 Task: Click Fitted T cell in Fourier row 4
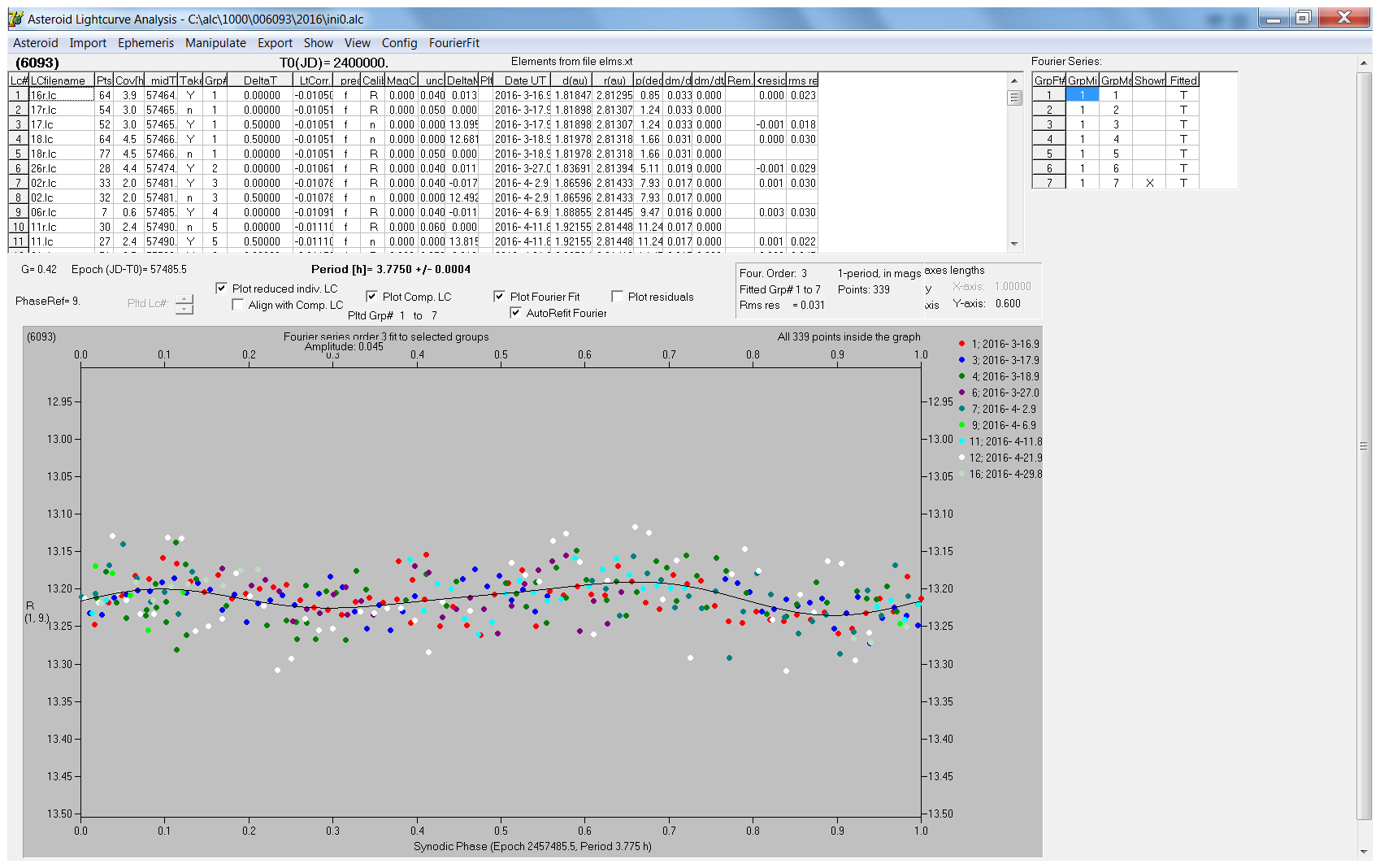click(1183, 139)
